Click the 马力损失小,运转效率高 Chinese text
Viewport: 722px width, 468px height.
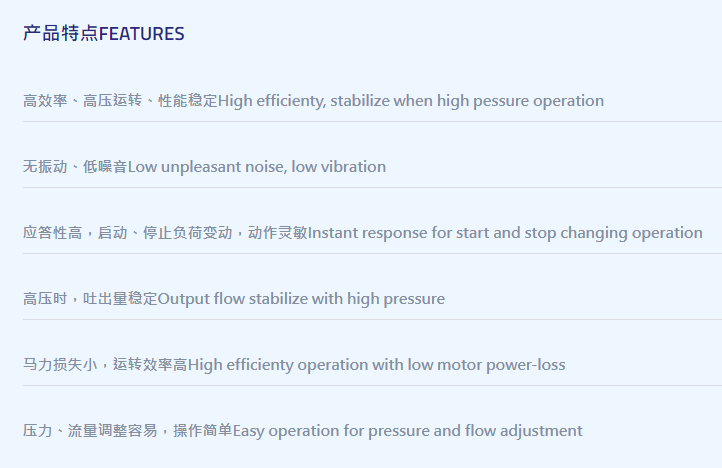[105, 364]
